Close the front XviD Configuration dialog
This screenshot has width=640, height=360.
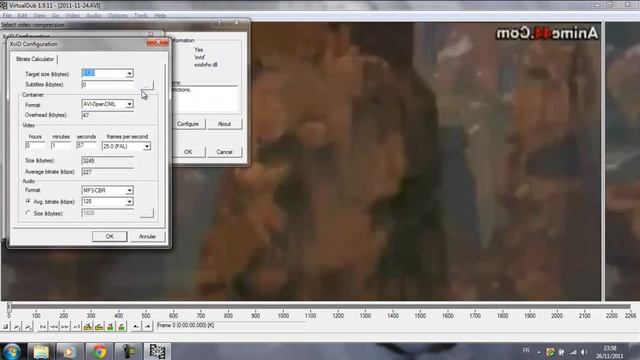coord(158,42)
